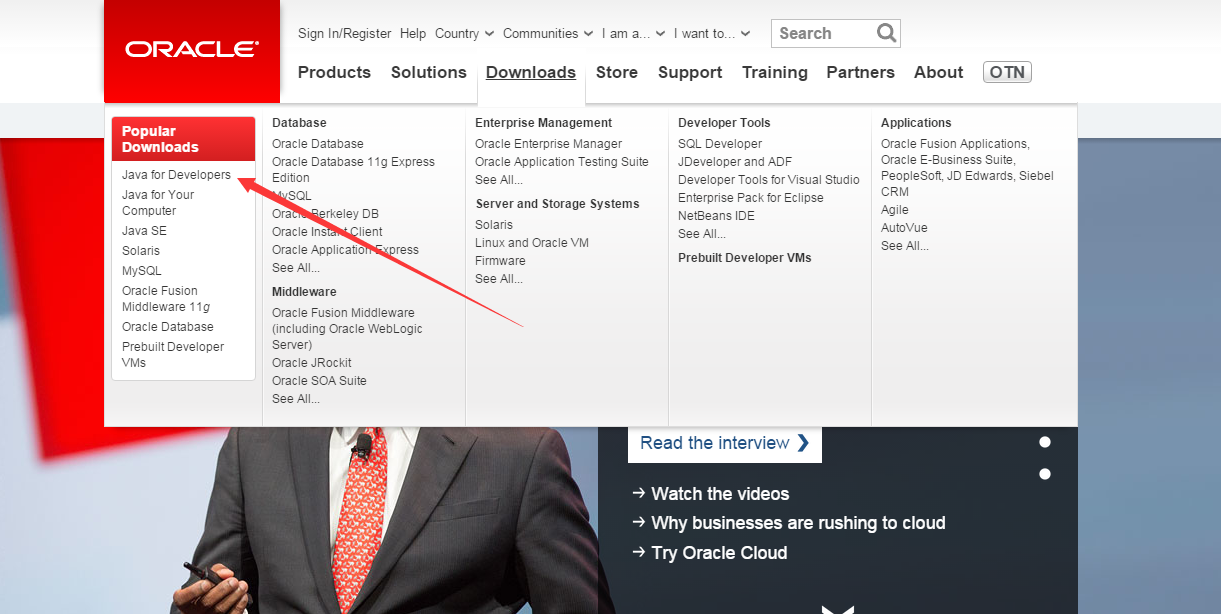
Task: Open the Firmware link
Action: (x=500, y=261)
